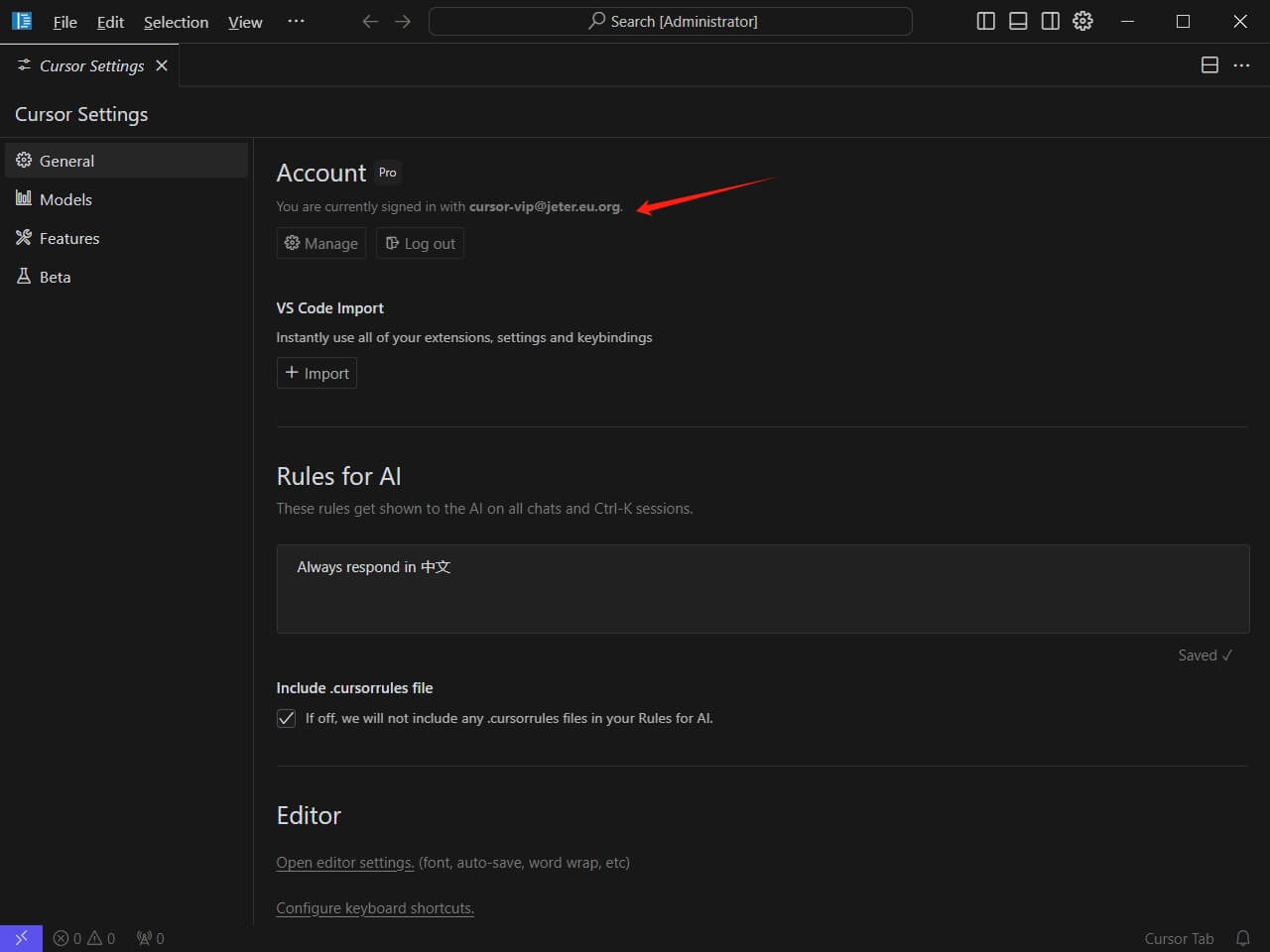Click the split editor layout icon
Screen dimensions: 1270x952
click(x=1209, y=65)
